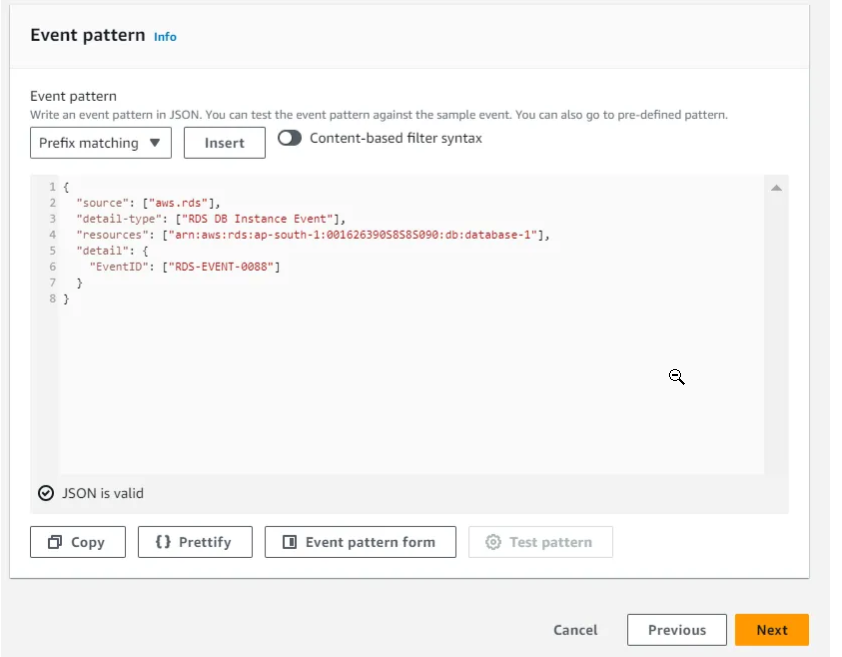The width and height of the screenshot is (842, 657).
Task: Go back with the Previous button
Action: [x=676, y=630]
